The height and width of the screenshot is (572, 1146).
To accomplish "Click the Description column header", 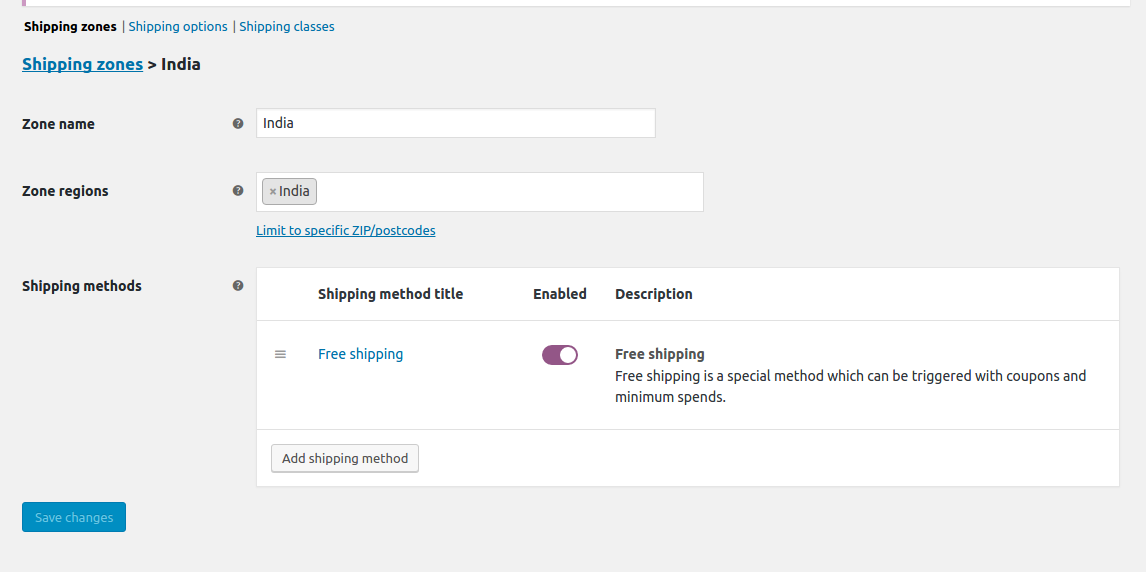I will coord(653,294).
